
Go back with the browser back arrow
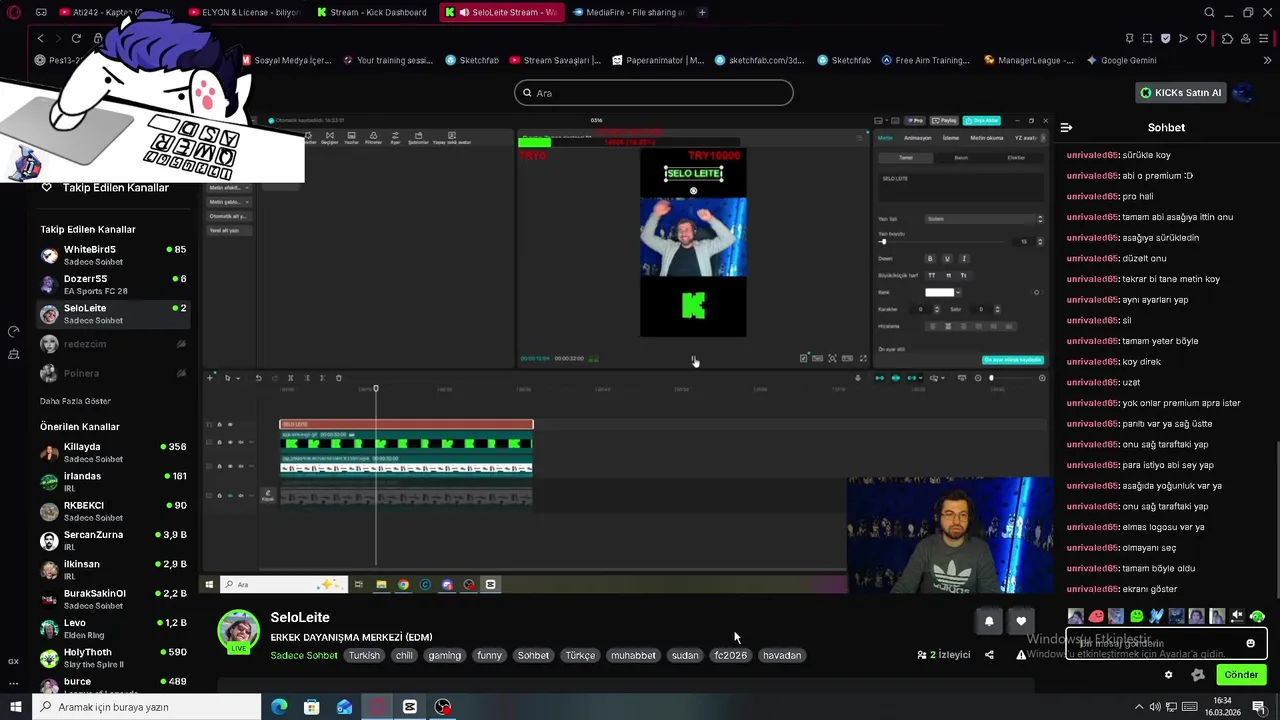41,38
